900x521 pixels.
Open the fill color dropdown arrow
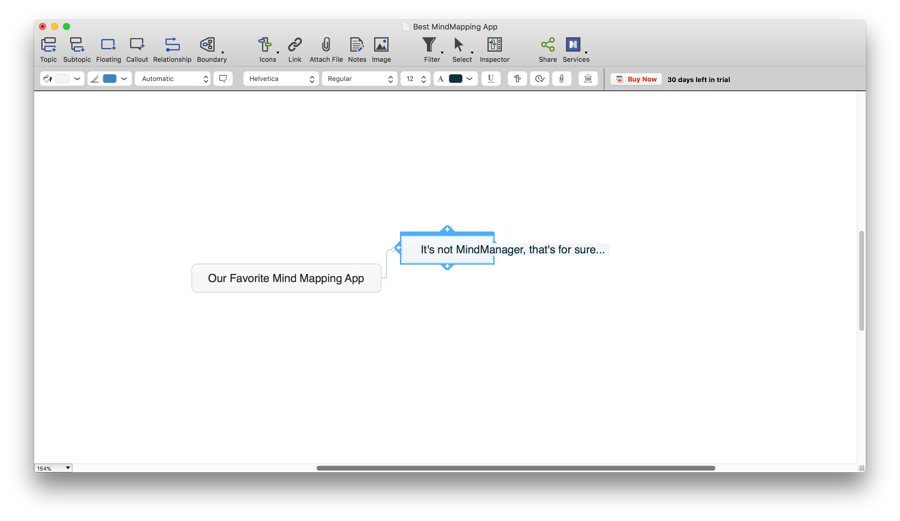(x=77, y=79)
